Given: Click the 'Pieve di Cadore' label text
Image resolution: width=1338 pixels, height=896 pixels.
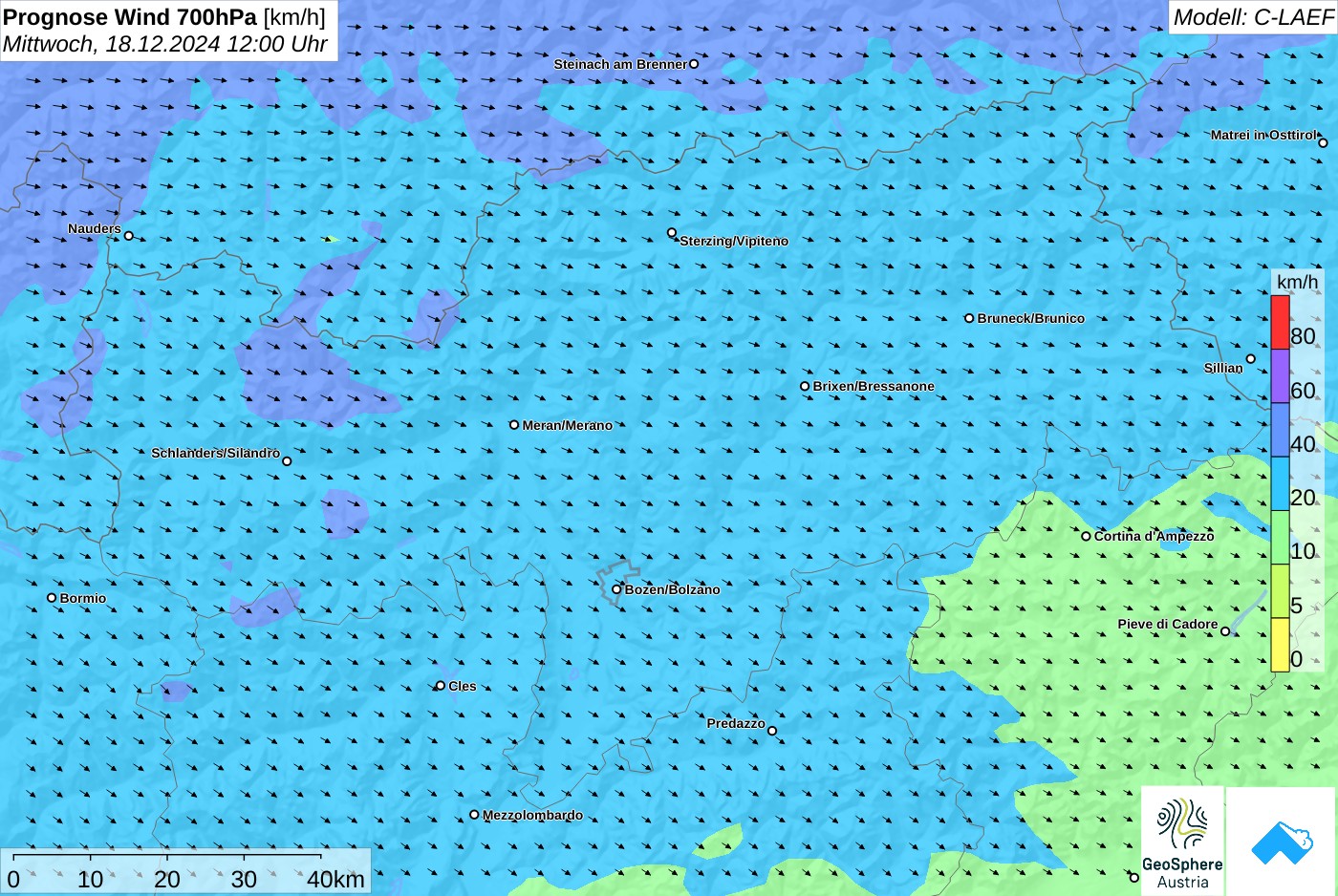Looking at the screenshot, I should tap(1168, 624).
